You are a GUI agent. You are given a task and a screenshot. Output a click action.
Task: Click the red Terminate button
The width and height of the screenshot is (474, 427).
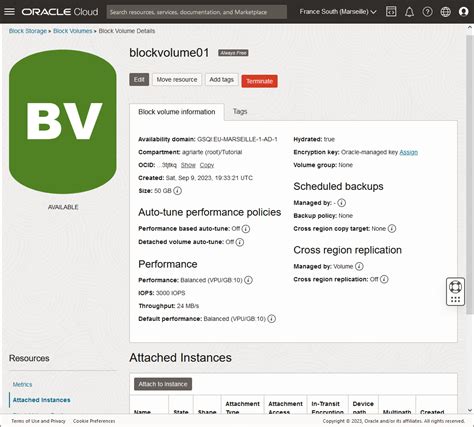coord(259,81)
